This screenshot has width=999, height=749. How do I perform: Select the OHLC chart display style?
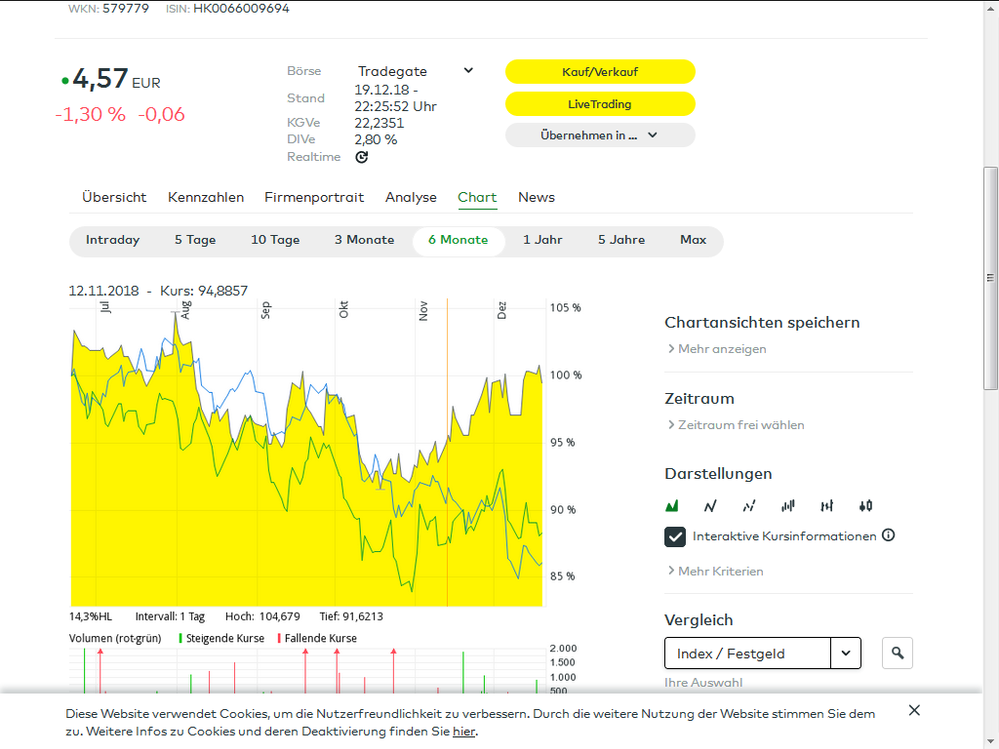pos(826,505)
